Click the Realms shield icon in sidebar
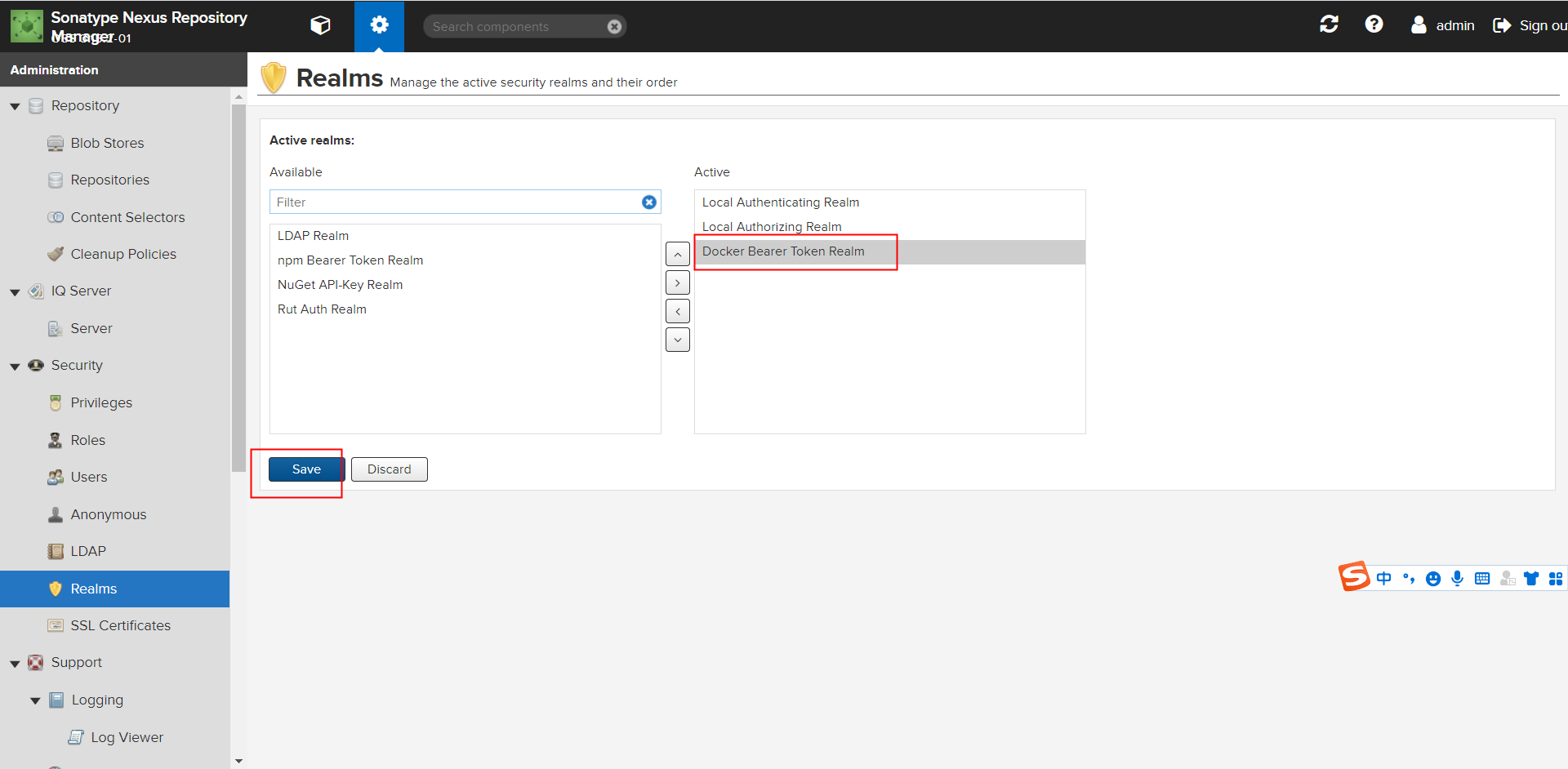This screenshot has height=769, width=1568. 56,589
